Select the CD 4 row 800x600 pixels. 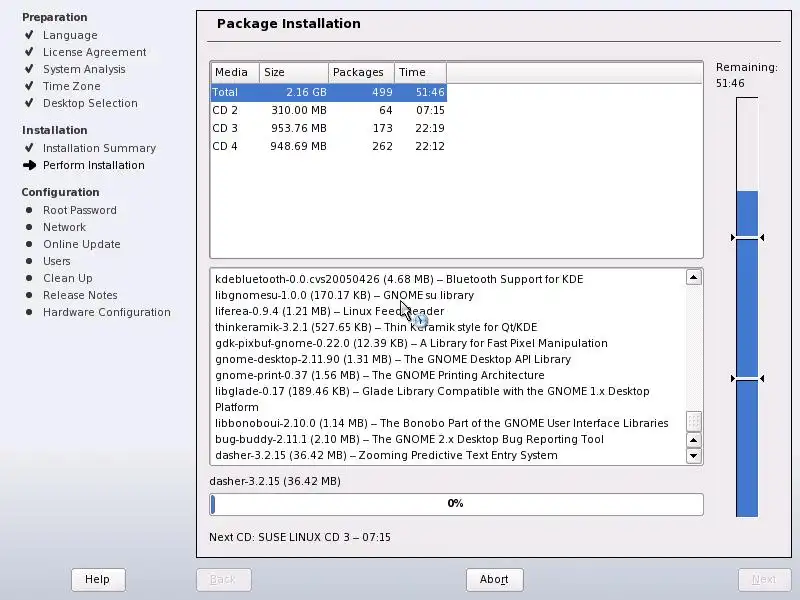[x=329, y=146]
